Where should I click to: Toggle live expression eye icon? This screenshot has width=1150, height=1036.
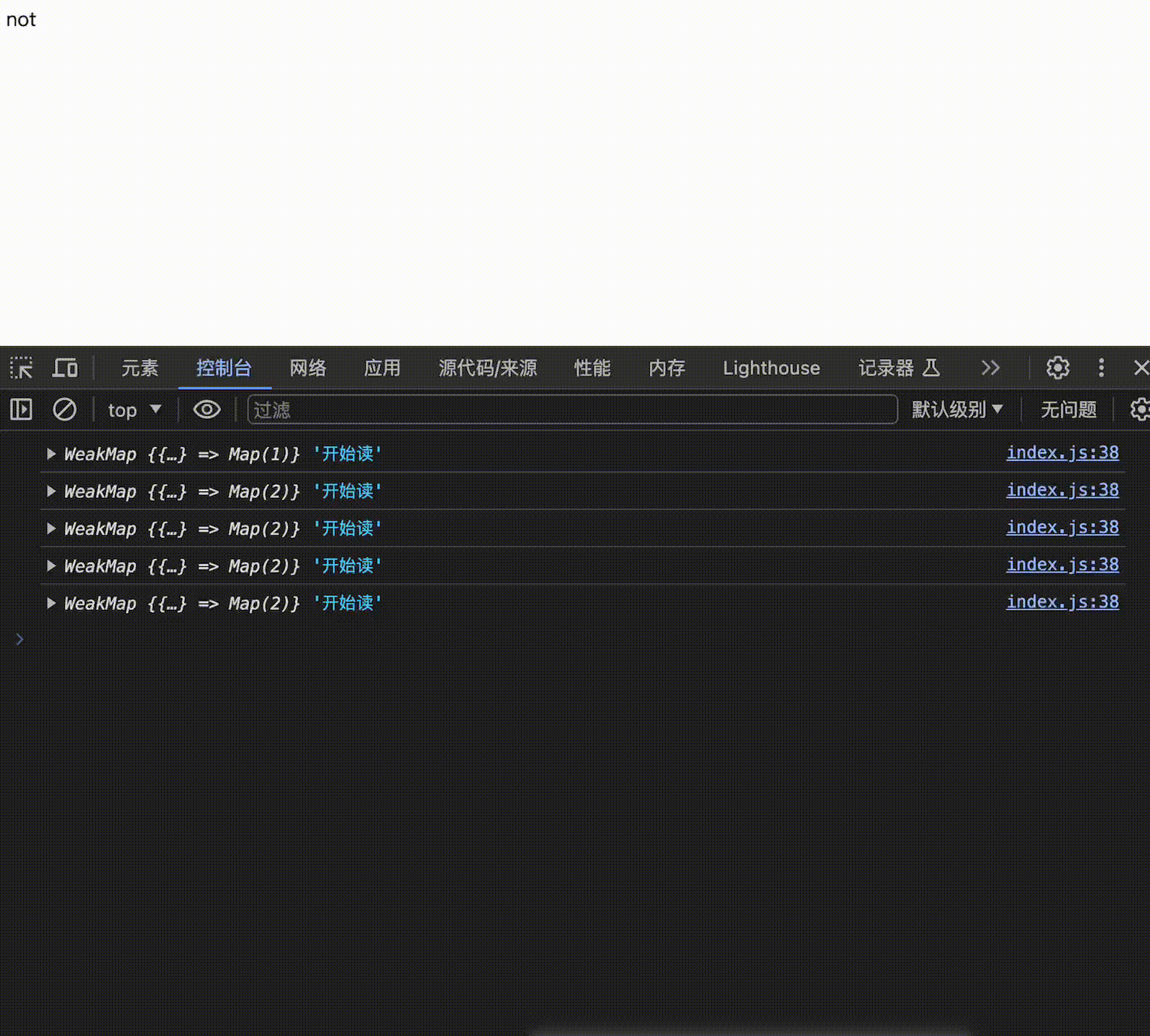point(207,410)
